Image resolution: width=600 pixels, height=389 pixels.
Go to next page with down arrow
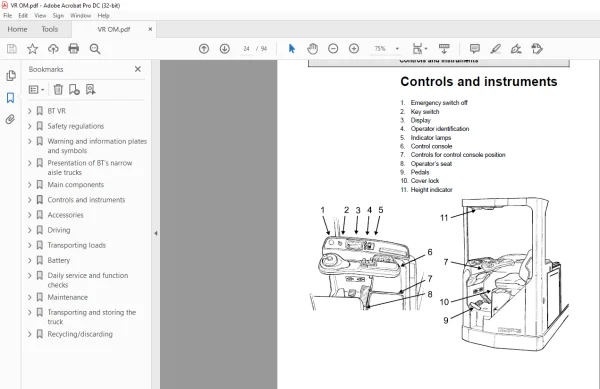tap(225, 49)
